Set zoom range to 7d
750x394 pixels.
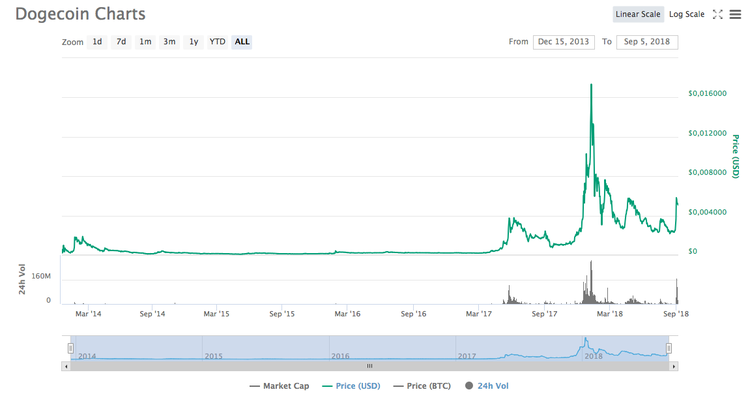[121, 42]
